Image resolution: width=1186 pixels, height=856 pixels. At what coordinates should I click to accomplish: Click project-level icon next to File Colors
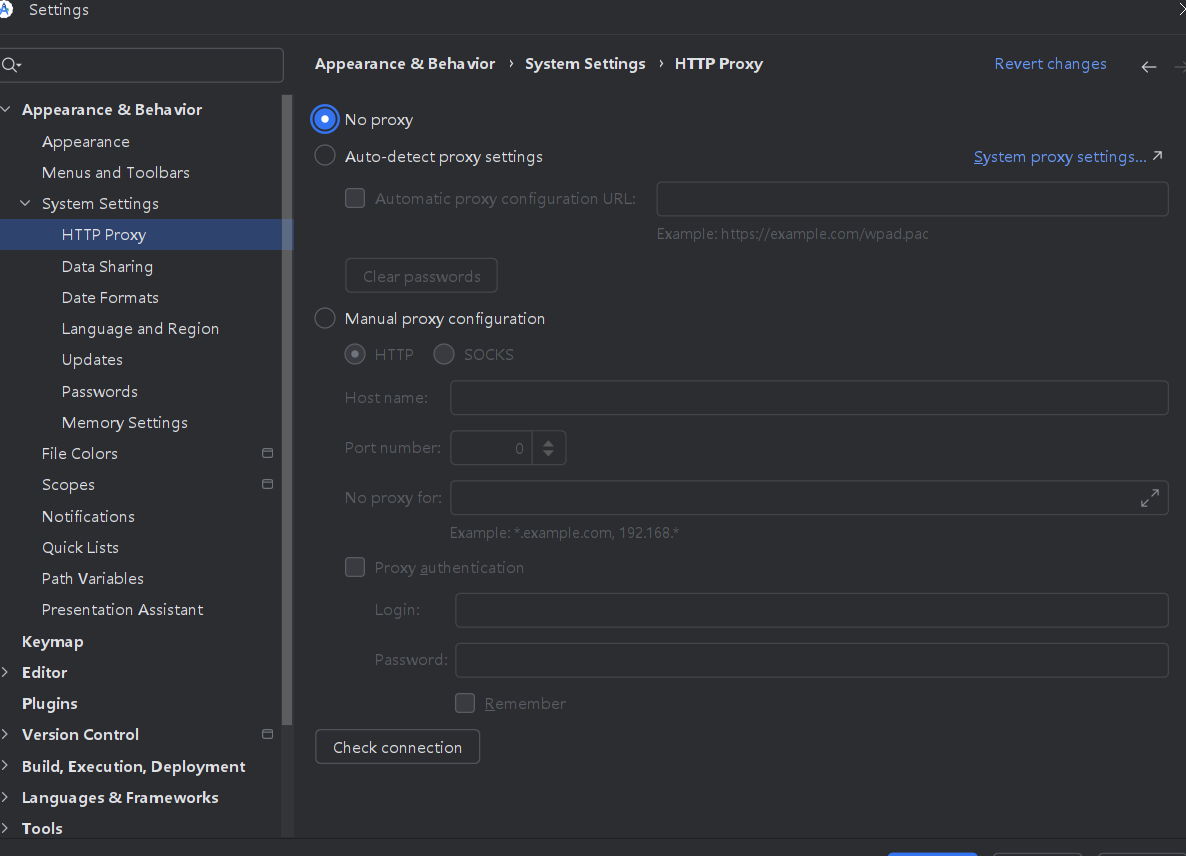[x=267, y=453]
